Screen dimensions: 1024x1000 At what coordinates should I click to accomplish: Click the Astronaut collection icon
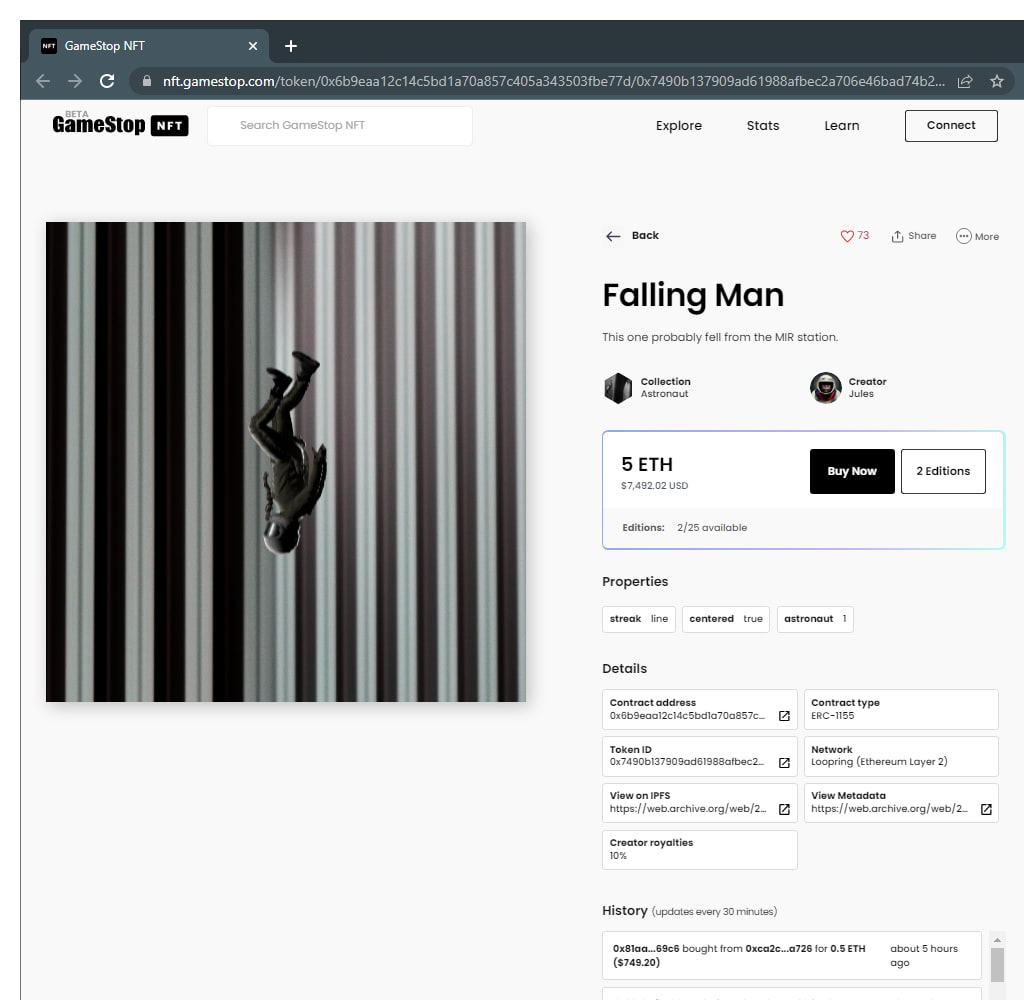click(x=618, y=388)
